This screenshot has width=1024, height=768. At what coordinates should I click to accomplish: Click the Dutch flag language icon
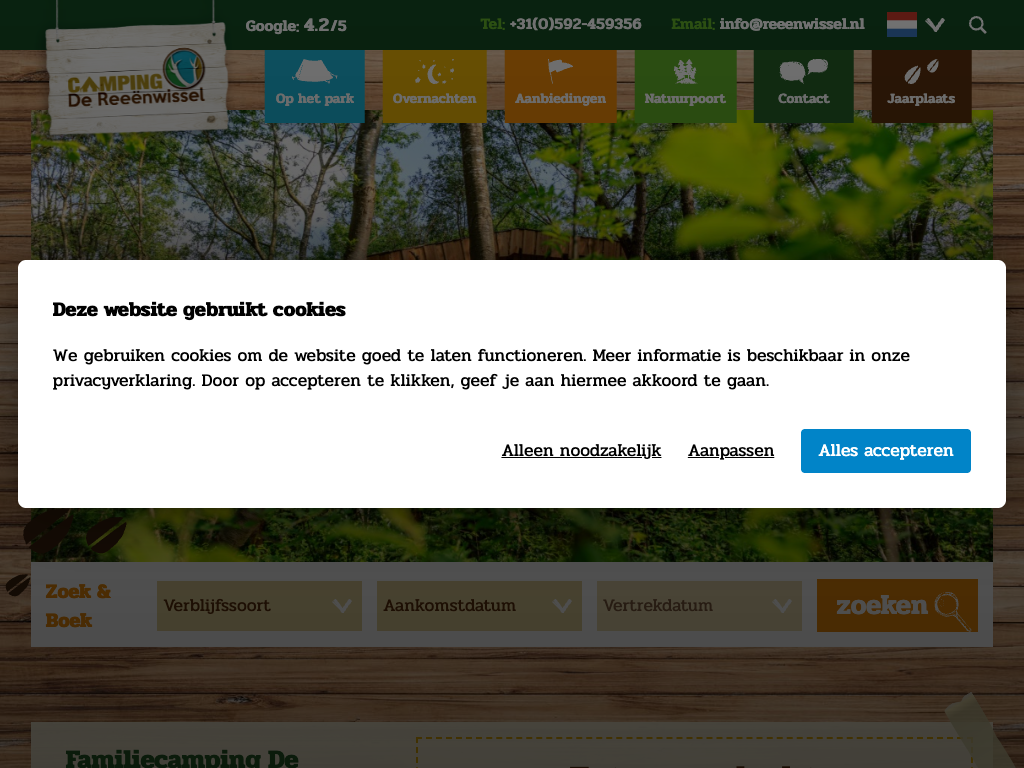(x=901, y=25)
